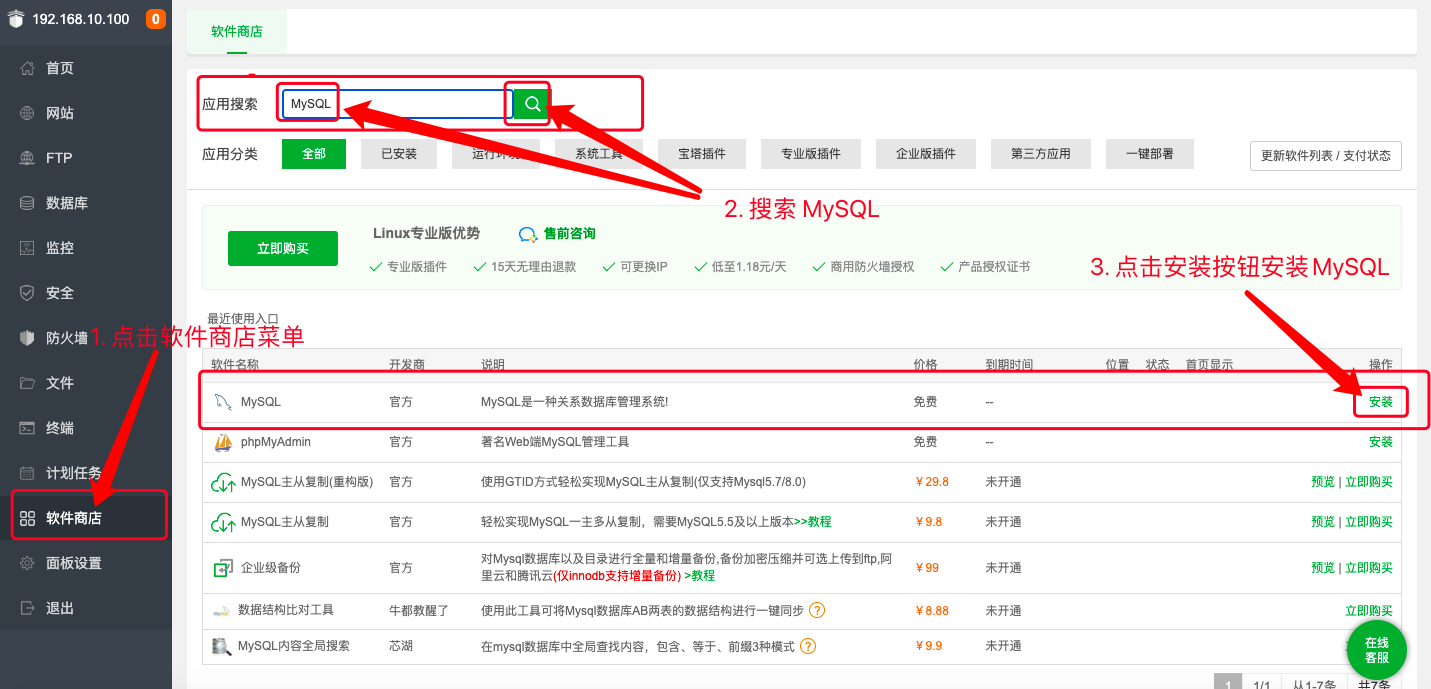Viewport: 1431px width, 689px height.
Task: Install phpMyAdmin via 安装 link
Action: (x=1381, y=442)
